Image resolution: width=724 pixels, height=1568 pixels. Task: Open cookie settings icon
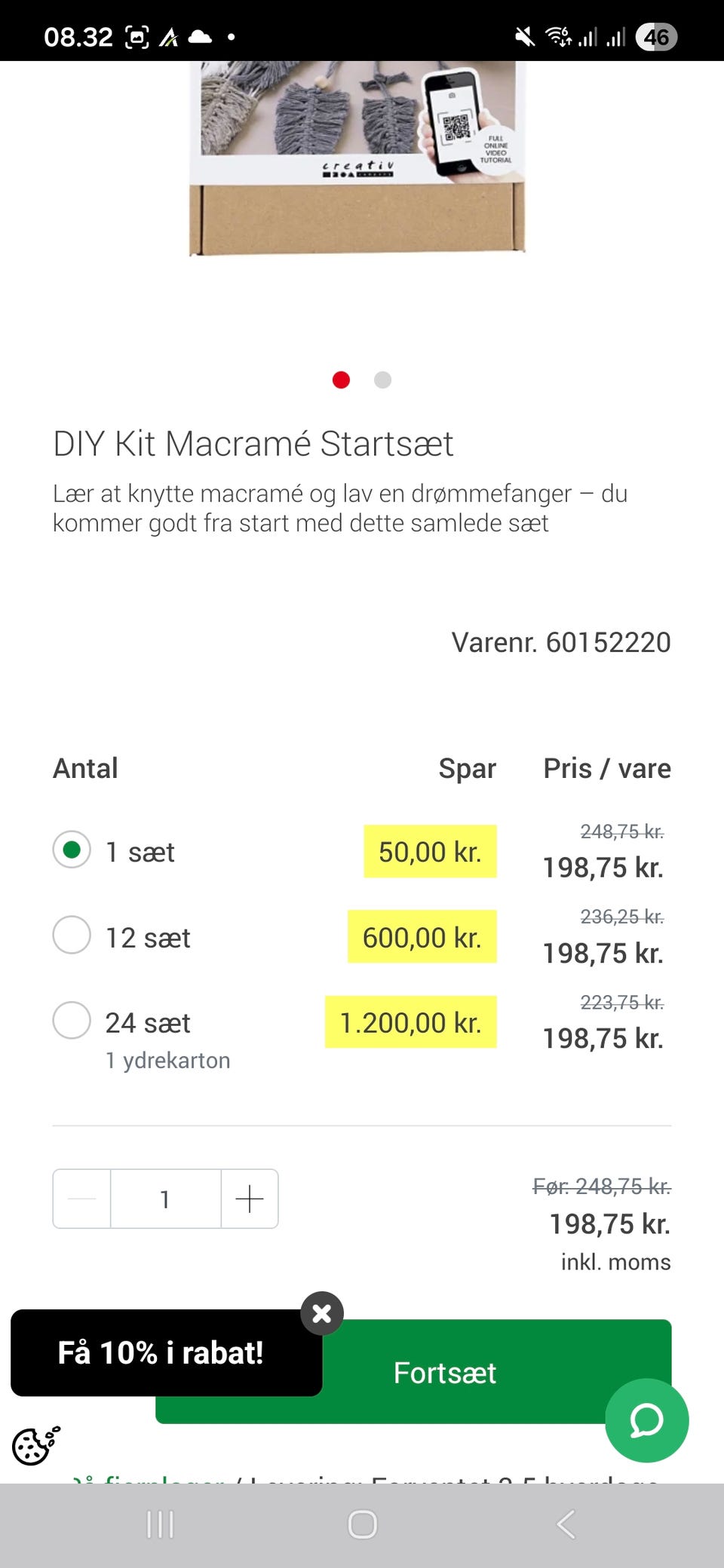coord(35,1445)
